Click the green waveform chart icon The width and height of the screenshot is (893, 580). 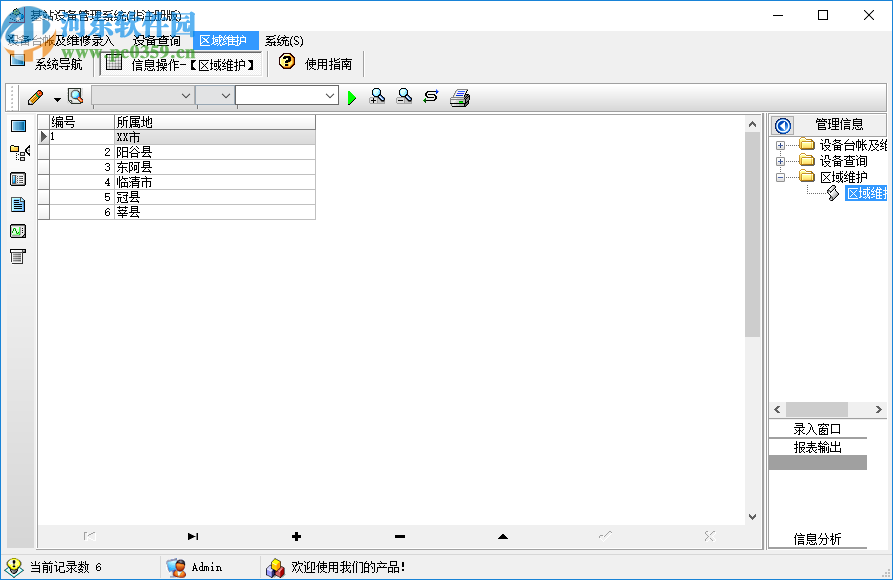[x=18, y=231]
